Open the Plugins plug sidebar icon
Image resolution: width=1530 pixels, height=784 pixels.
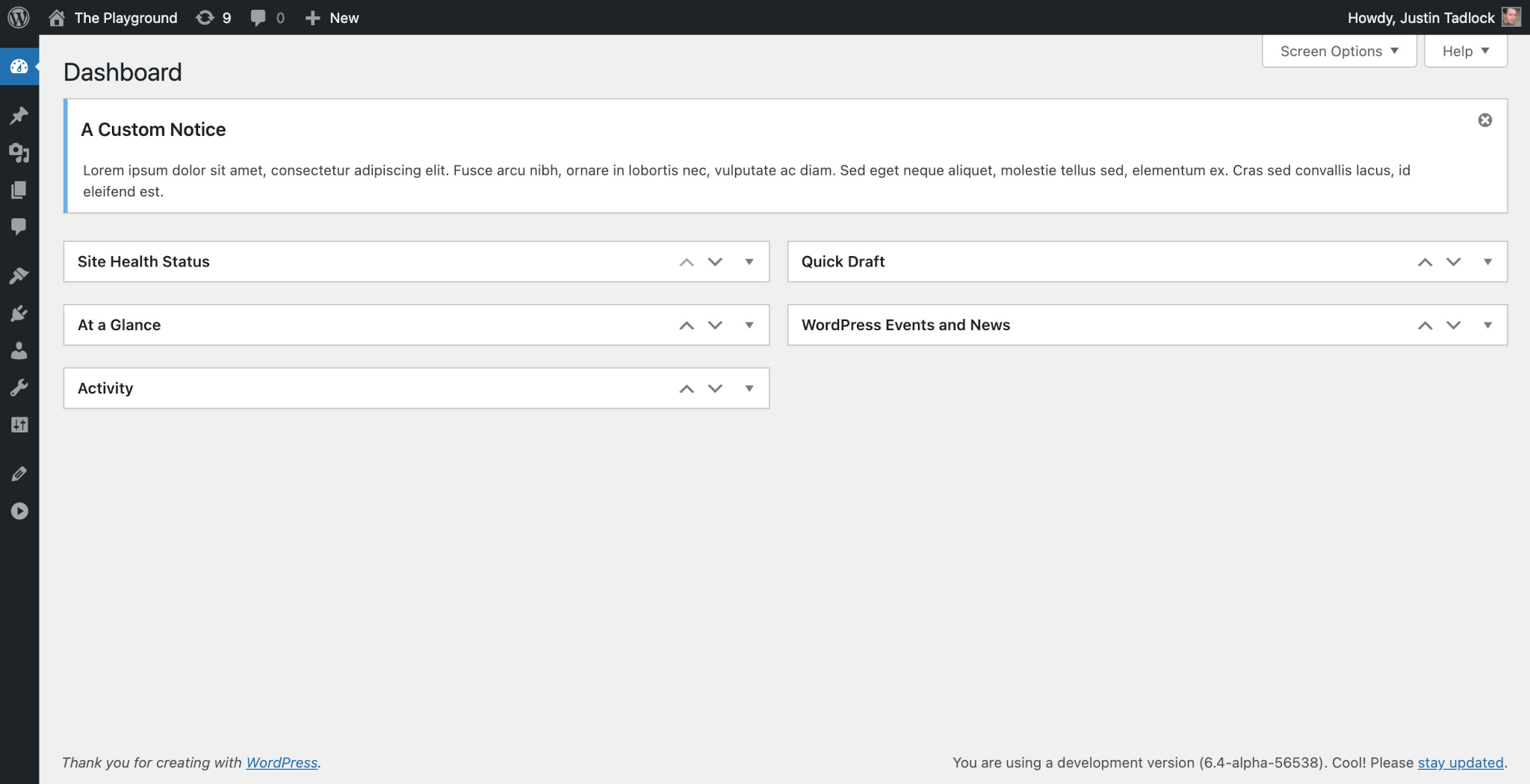[x=19, y=314]
